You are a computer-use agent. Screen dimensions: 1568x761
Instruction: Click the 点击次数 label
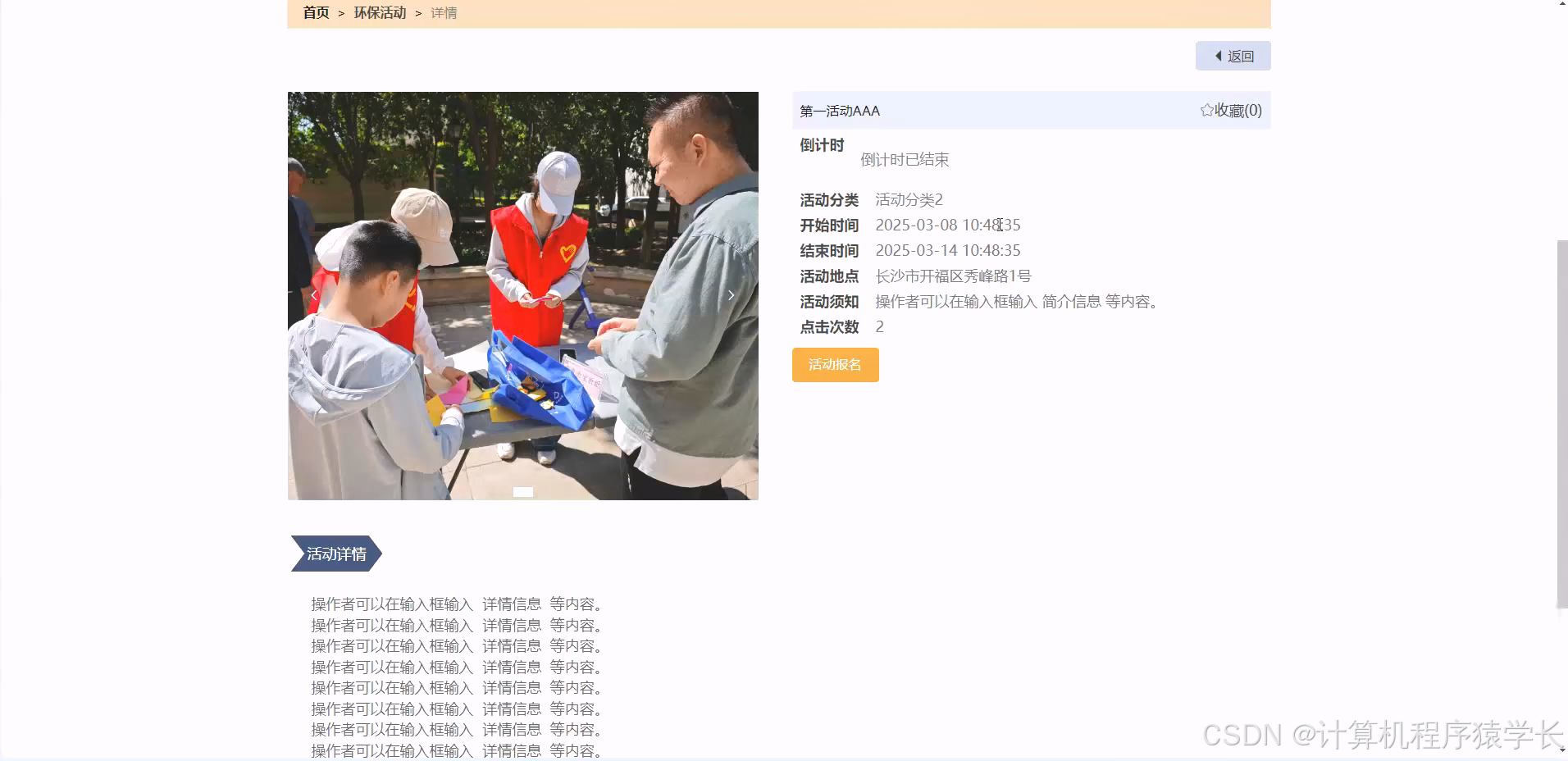829,326
